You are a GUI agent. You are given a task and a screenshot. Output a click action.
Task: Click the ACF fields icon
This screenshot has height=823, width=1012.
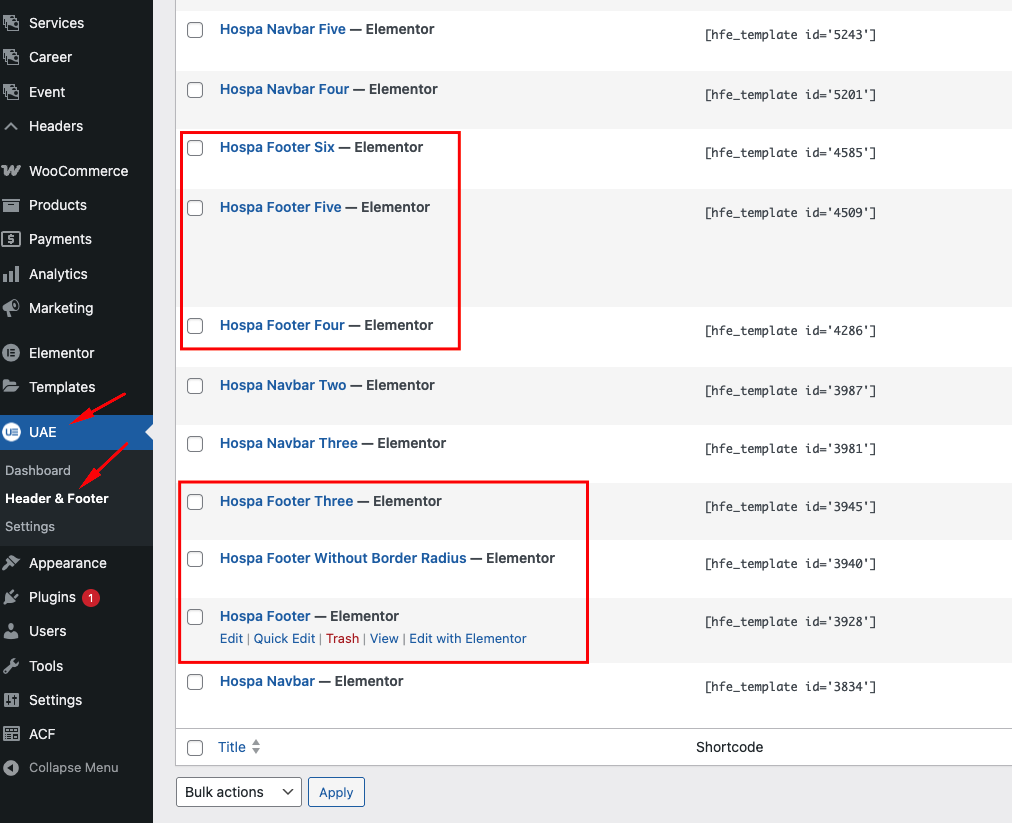pyautogui.click(x=11, y=734)
